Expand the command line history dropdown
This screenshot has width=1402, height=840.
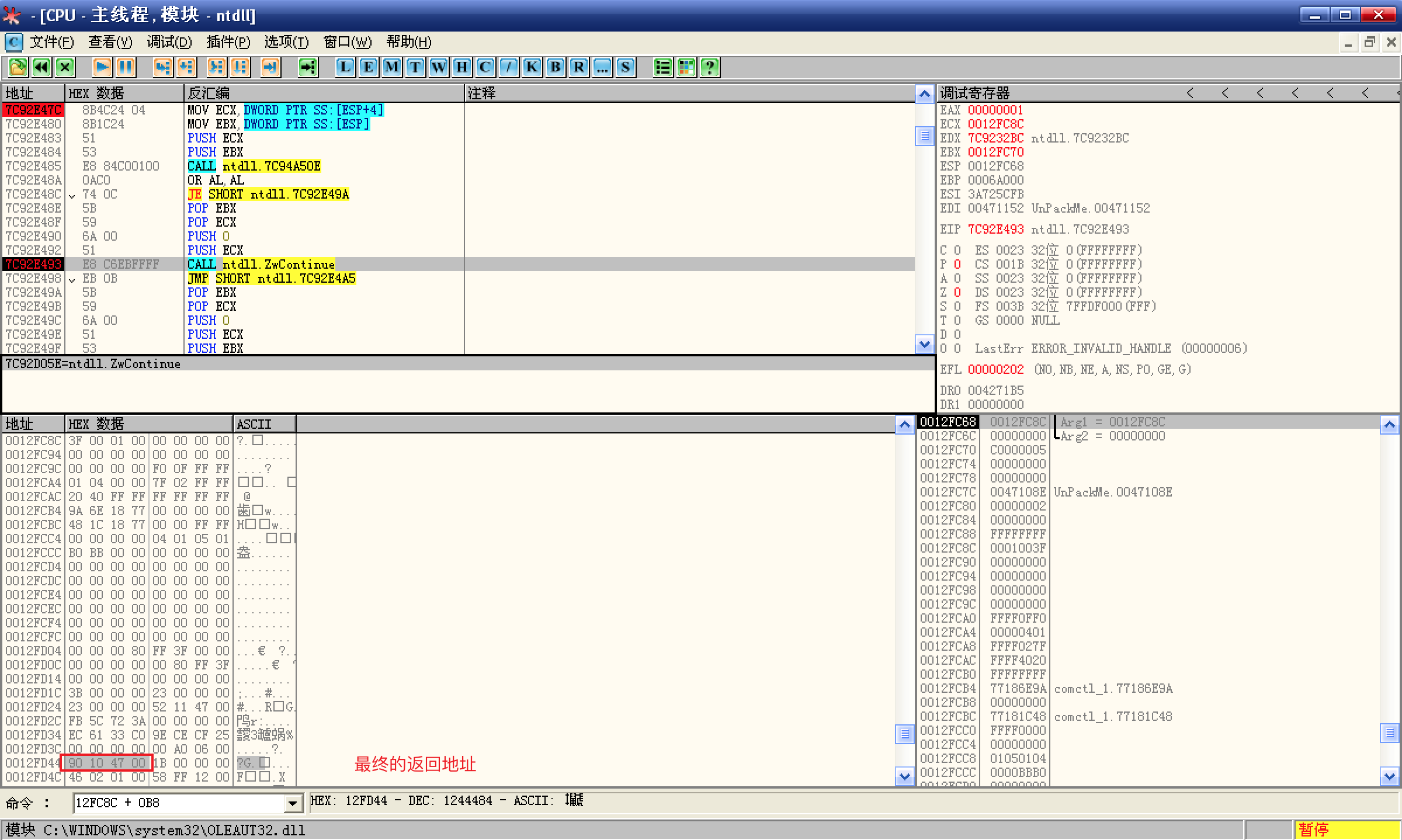click(x=293, y=804)
